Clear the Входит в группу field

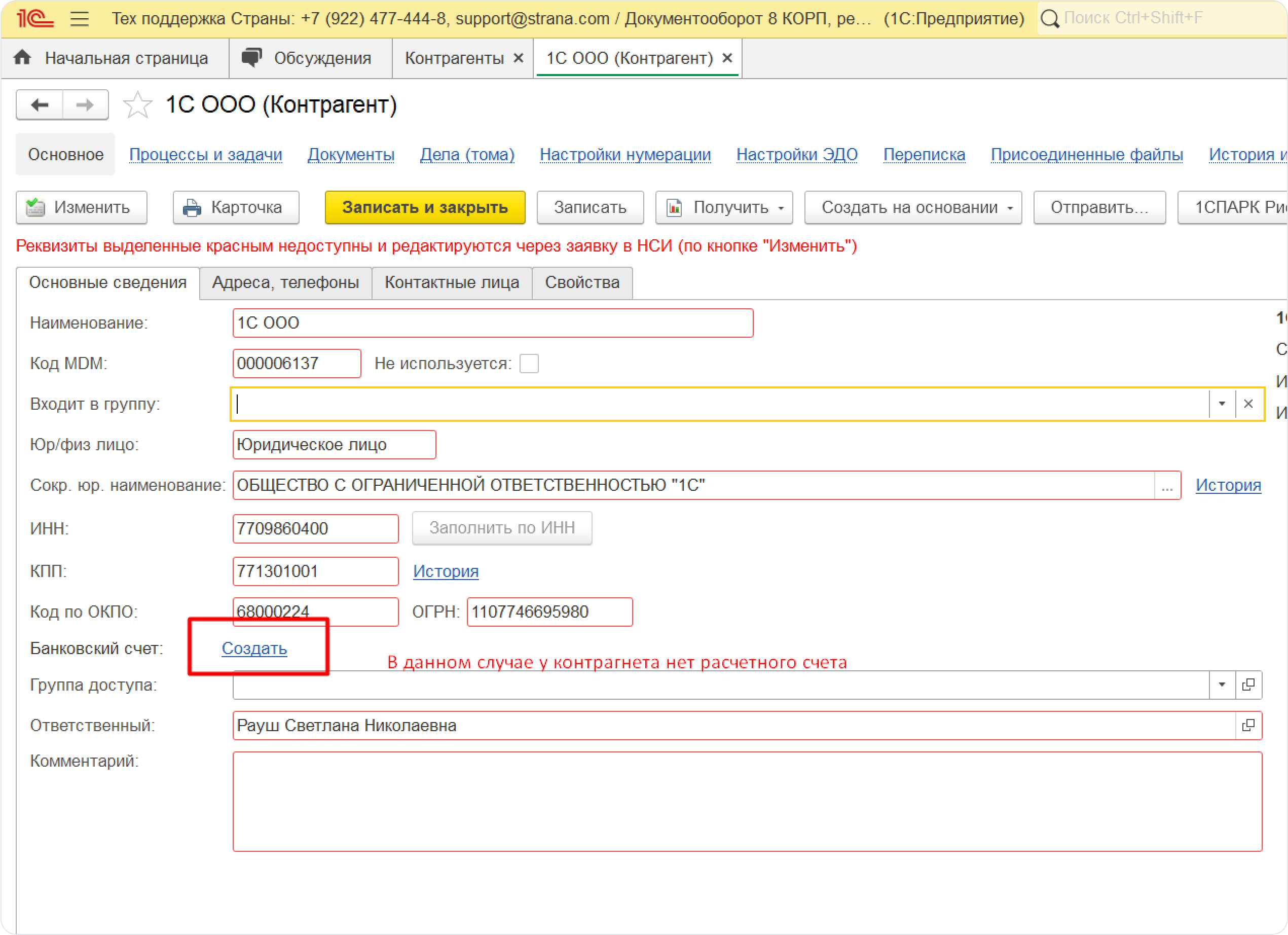[1248, 404]
